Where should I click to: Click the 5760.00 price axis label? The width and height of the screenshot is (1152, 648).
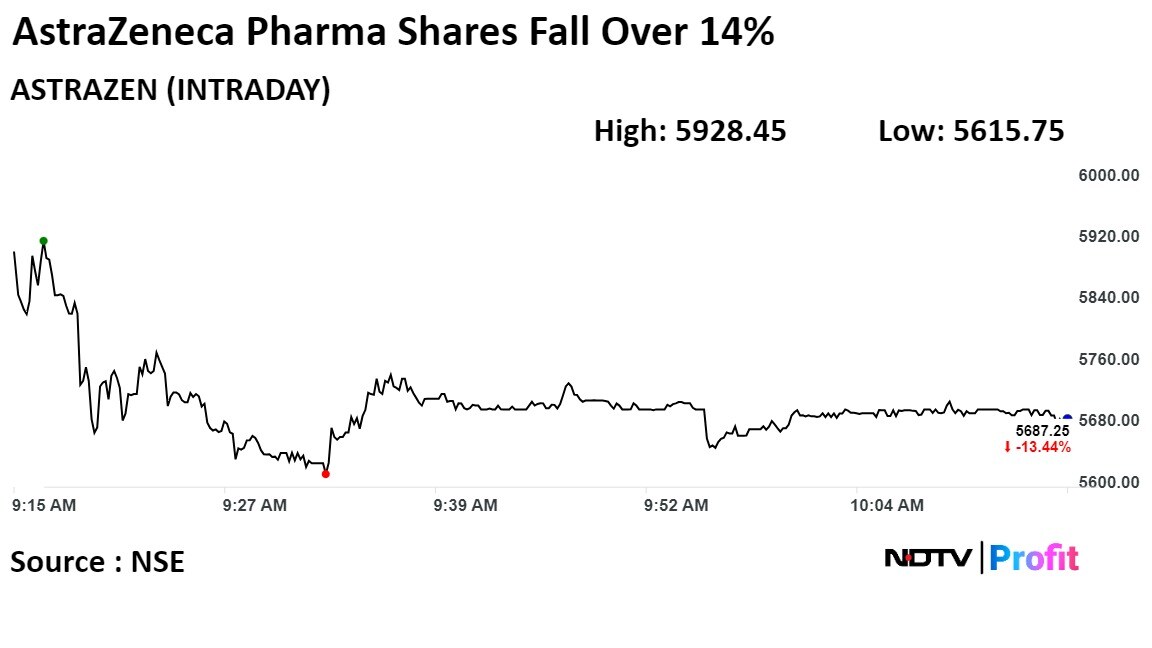pos(1109,359)
